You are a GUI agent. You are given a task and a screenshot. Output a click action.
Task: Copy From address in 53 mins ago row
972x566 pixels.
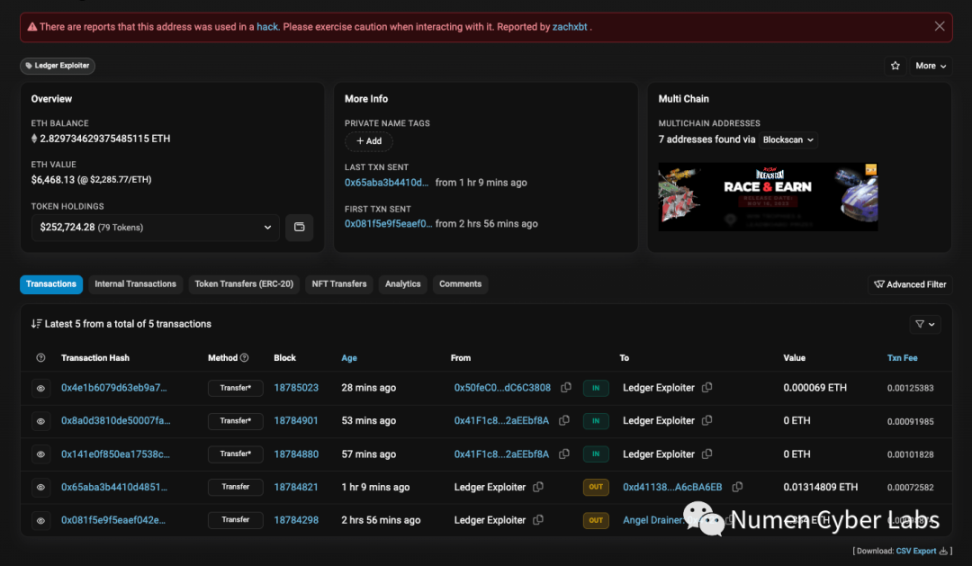tap(564, 420)
